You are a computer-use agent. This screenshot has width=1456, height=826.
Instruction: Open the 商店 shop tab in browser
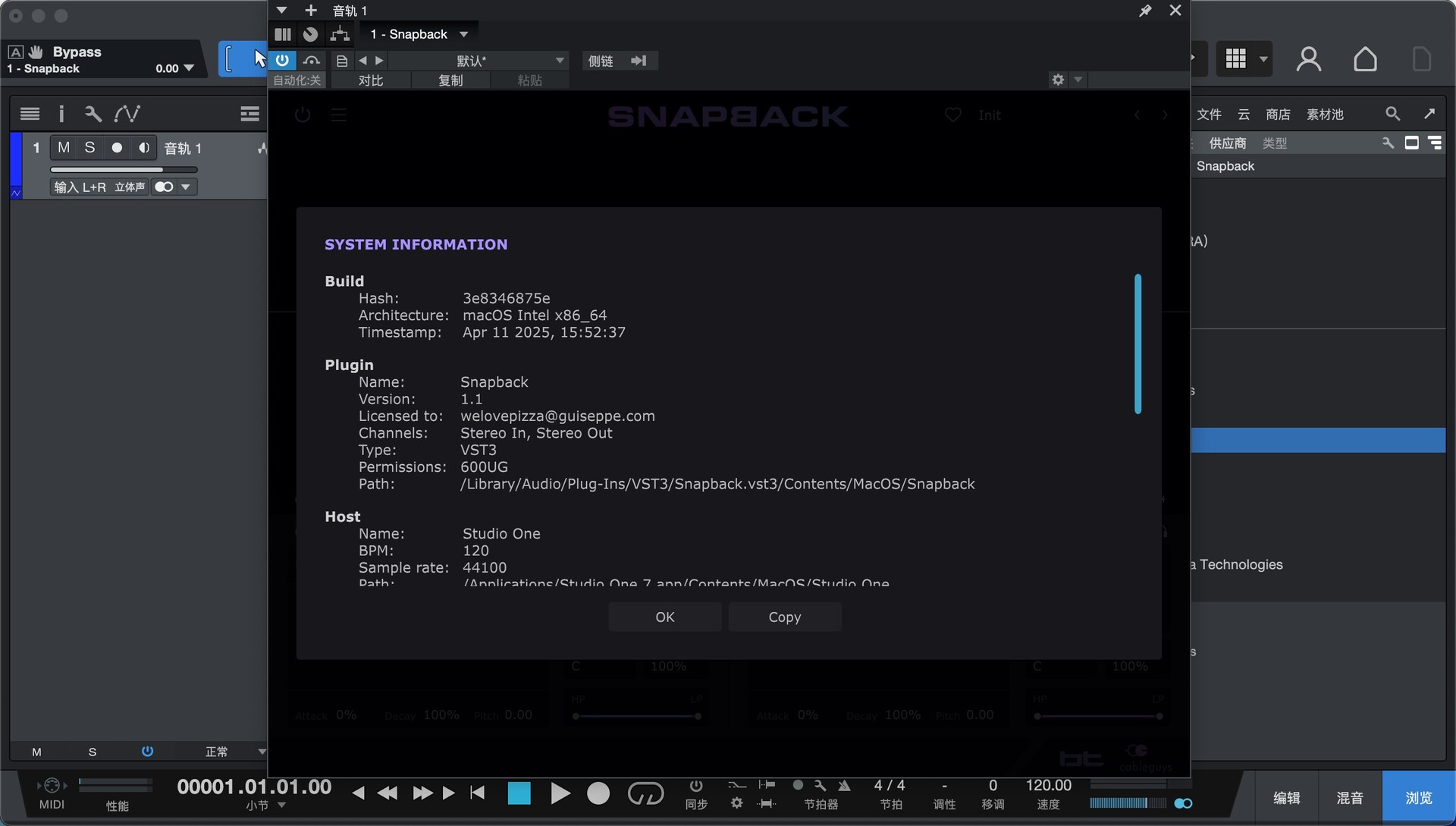[x=1278, y=115]
